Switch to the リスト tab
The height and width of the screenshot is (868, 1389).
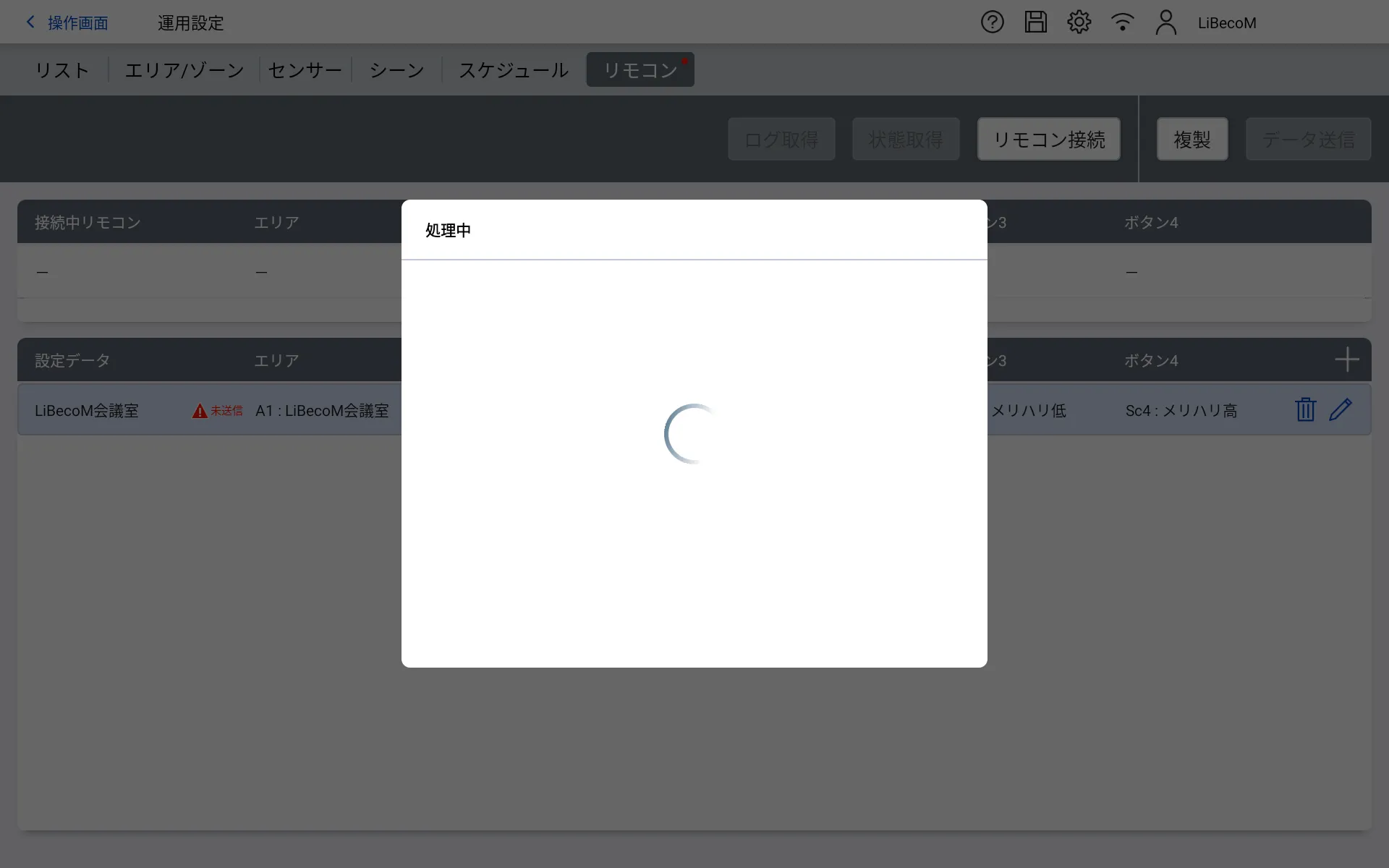tap(62, 70)
